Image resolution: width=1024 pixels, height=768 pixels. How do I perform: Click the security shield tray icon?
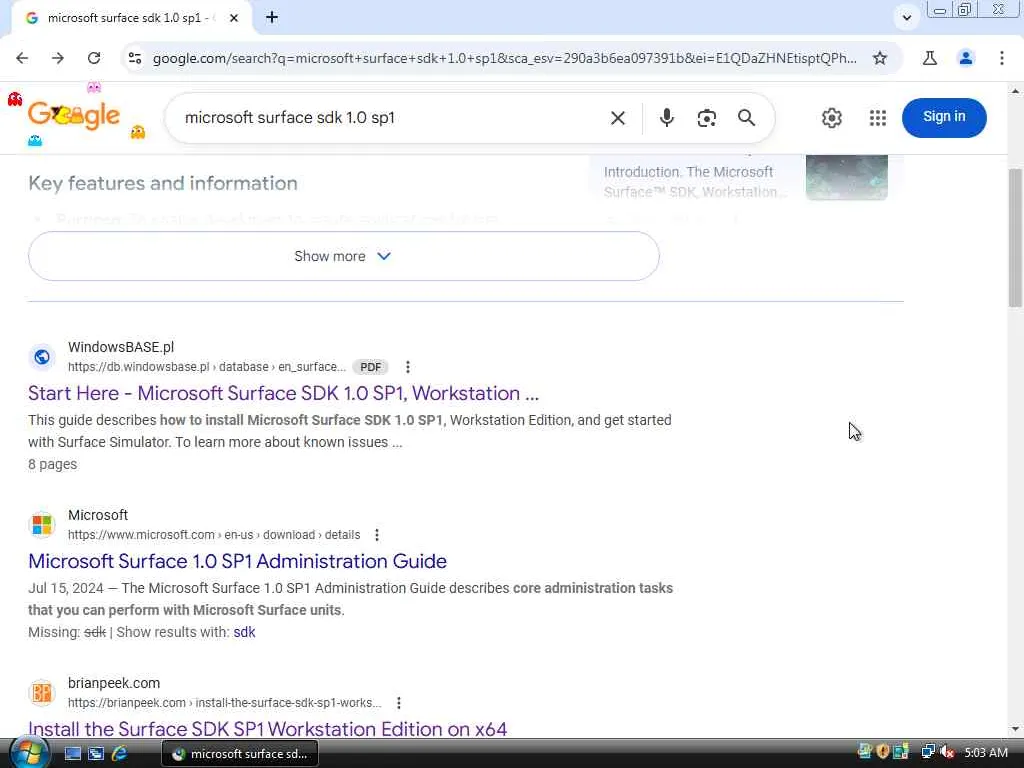point(883,752)
